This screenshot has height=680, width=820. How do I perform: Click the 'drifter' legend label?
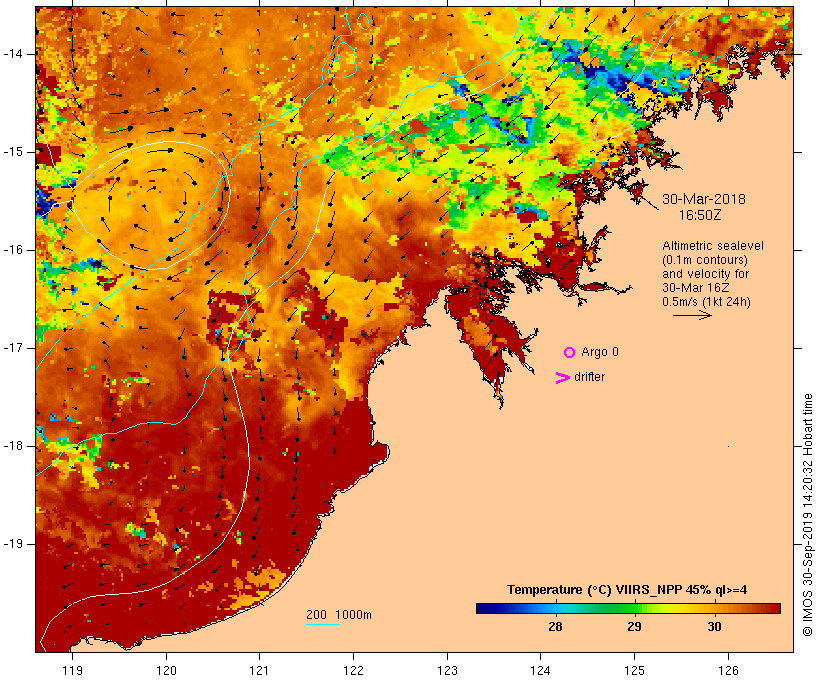click(589, 377)
